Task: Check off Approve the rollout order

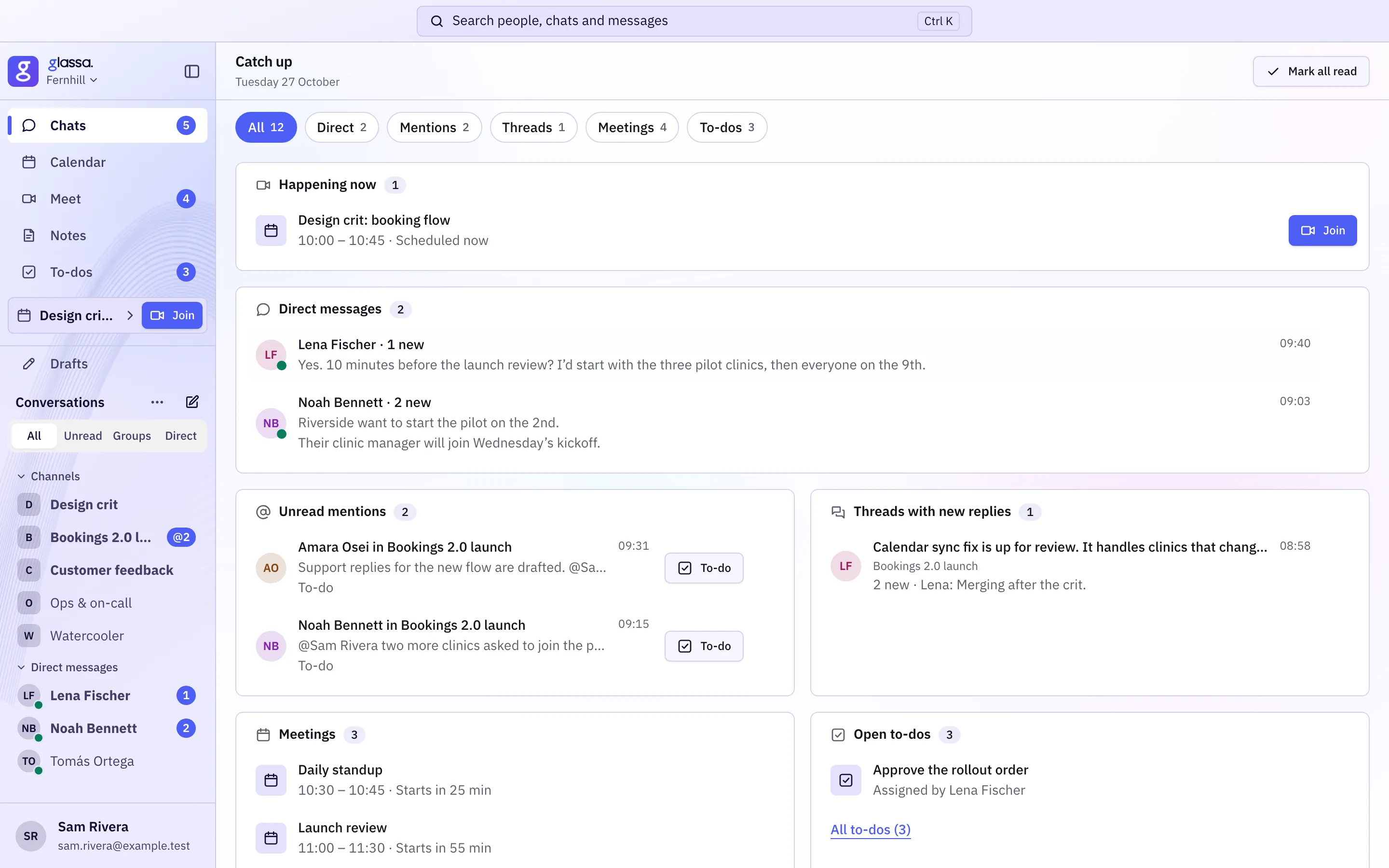Action: point(845,780)
